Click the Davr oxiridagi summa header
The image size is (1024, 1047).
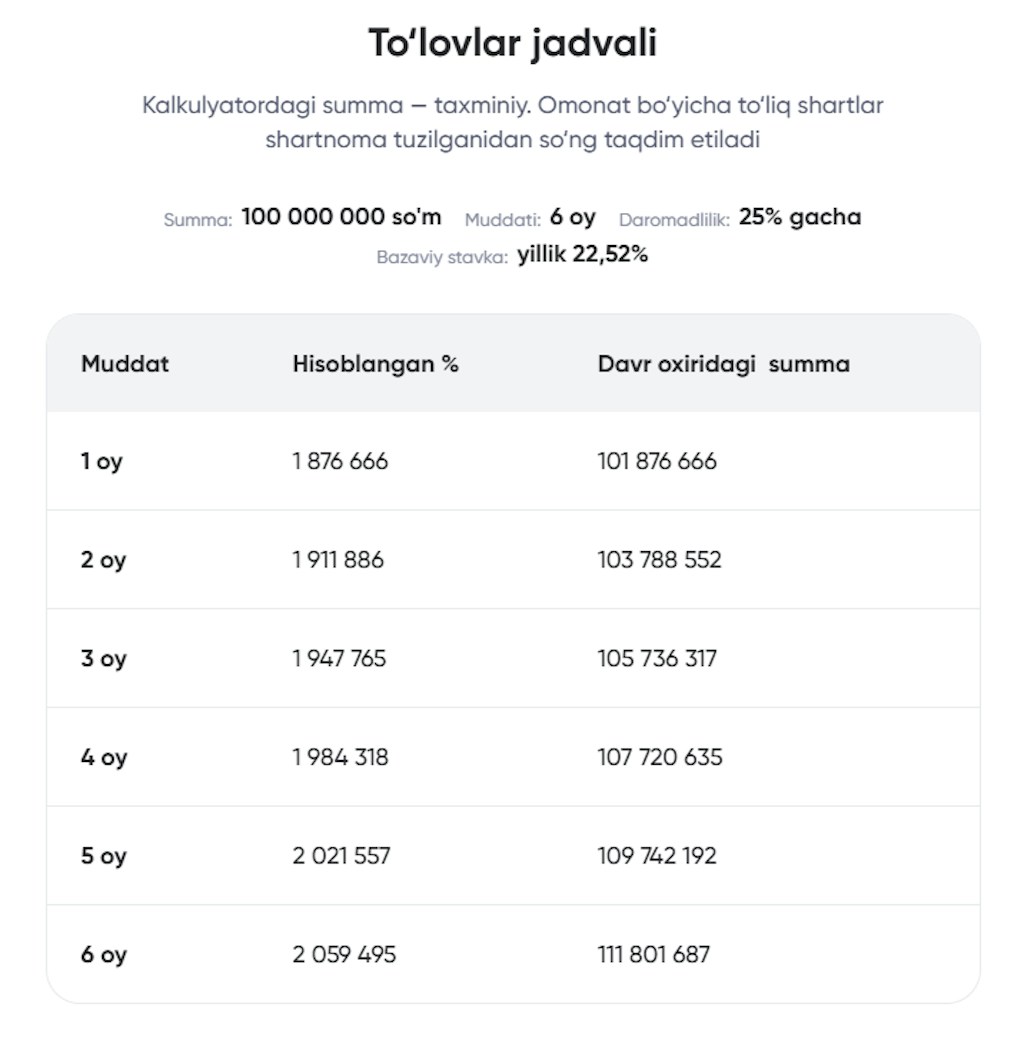pyautogui.click(x=723, y=364)
